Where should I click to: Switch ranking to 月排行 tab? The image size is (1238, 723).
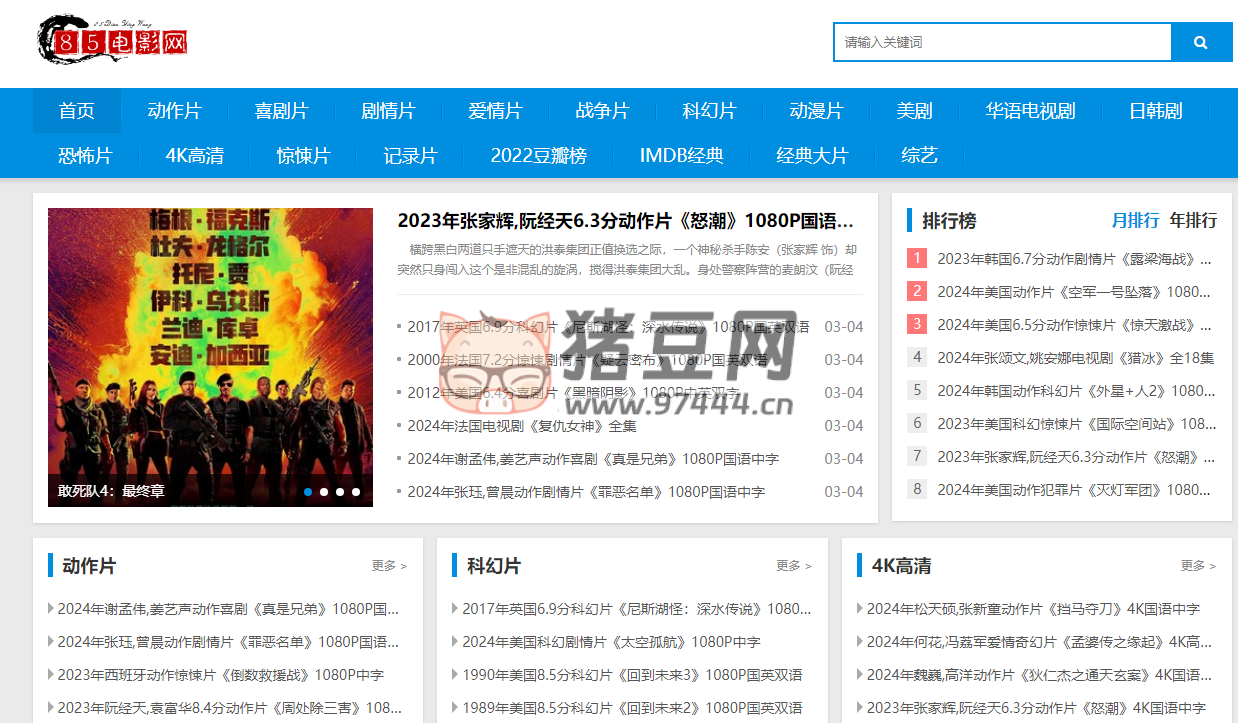tap(1135, 220)
